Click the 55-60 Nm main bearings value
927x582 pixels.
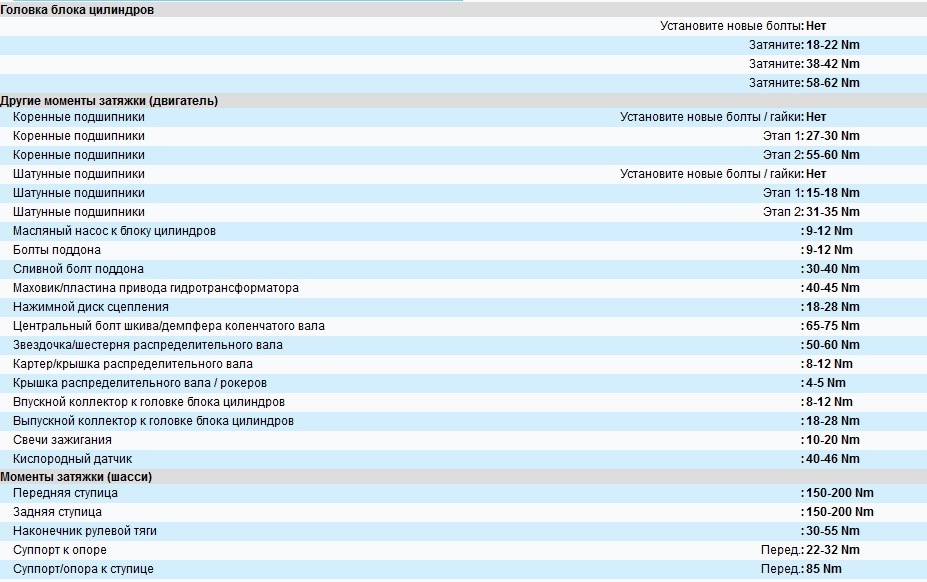(x=832, y=155)
